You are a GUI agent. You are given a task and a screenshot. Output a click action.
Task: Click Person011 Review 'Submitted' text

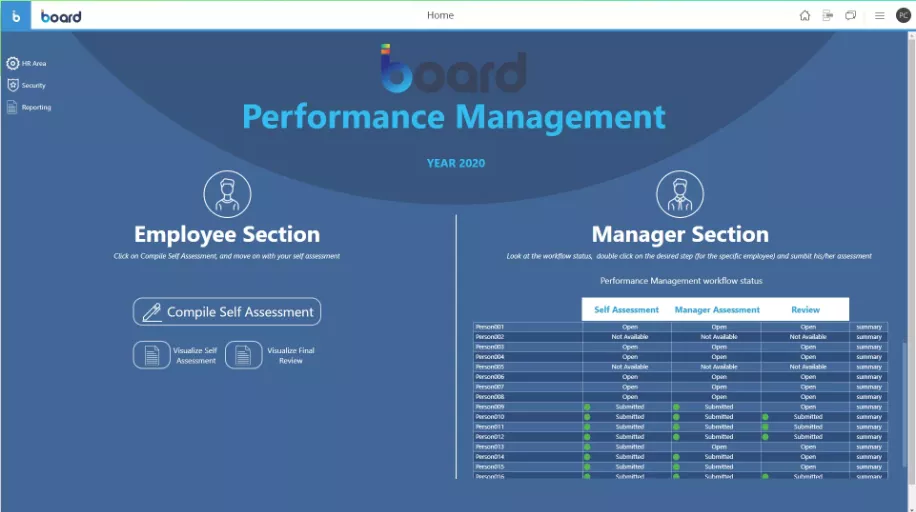(x=808, y=427)
